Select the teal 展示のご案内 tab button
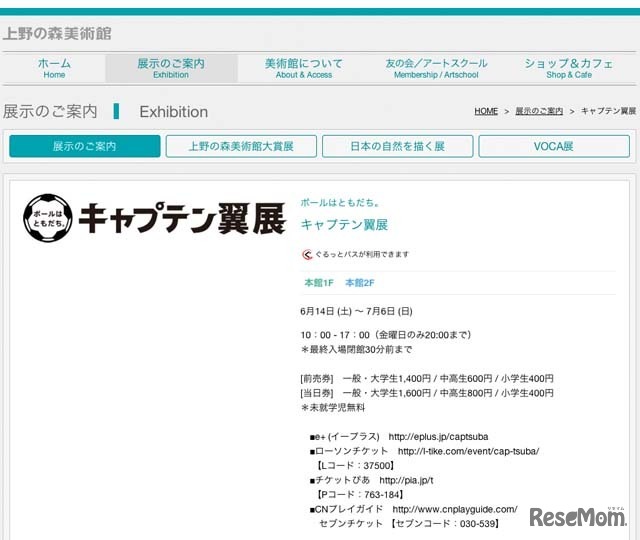This screenshot has width=640, height=540. [x=84, y=146]
